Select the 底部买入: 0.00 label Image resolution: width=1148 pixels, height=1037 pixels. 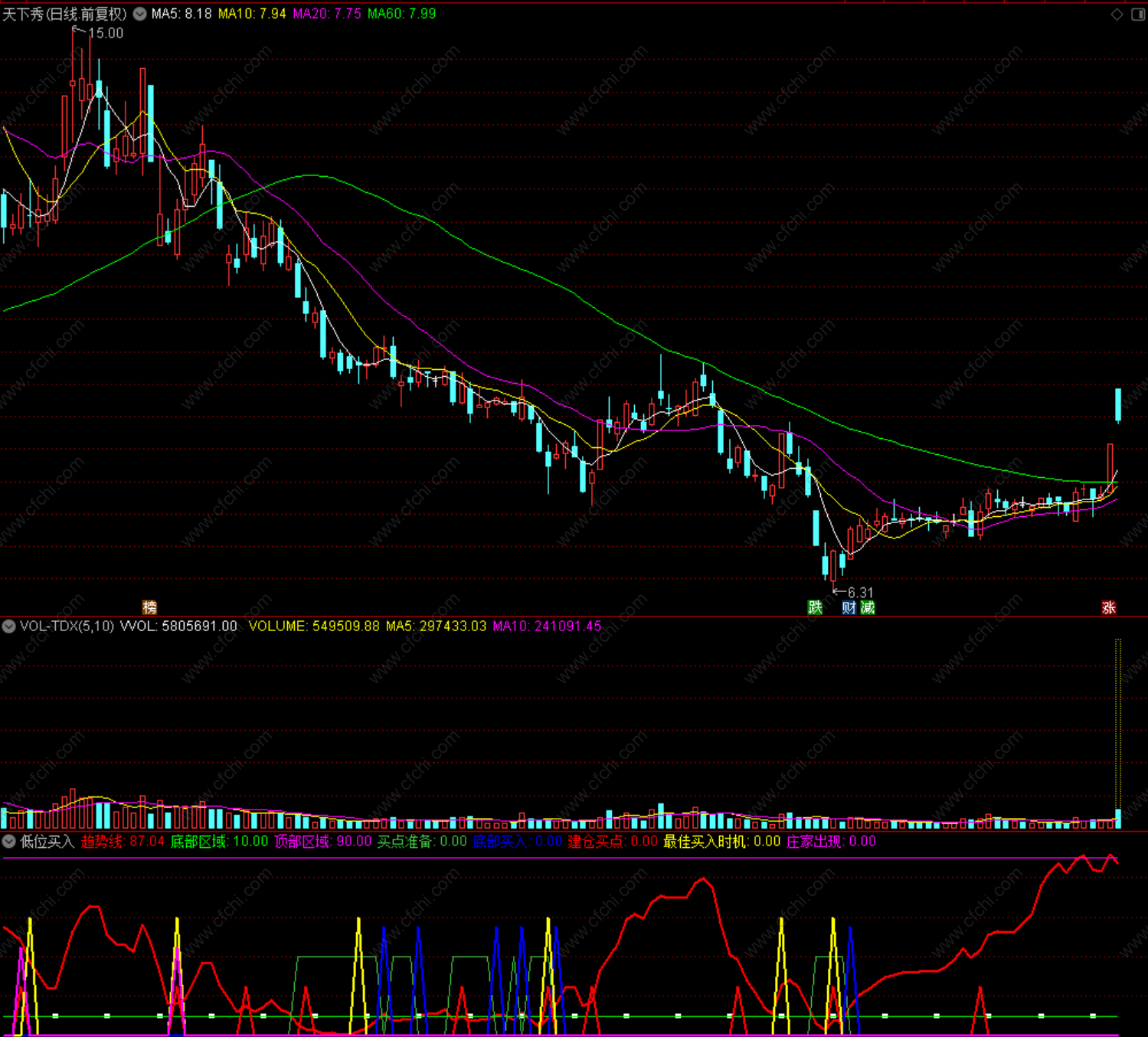518,841
